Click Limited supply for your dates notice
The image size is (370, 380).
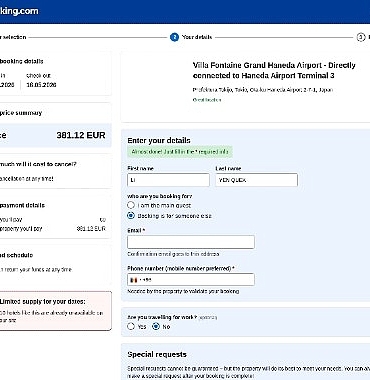tap(55, 311)
